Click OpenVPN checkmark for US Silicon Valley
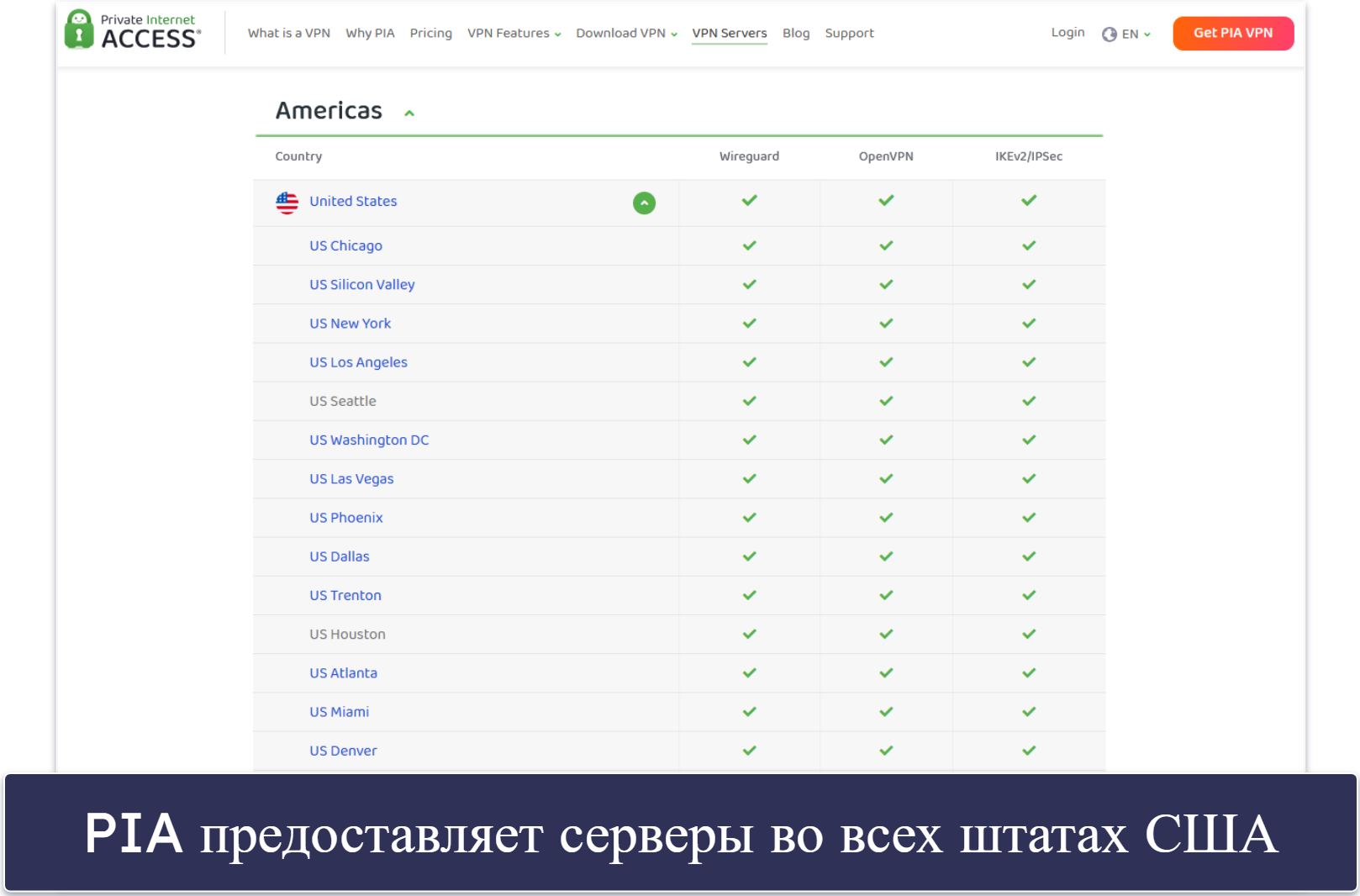 click(886, 284)
